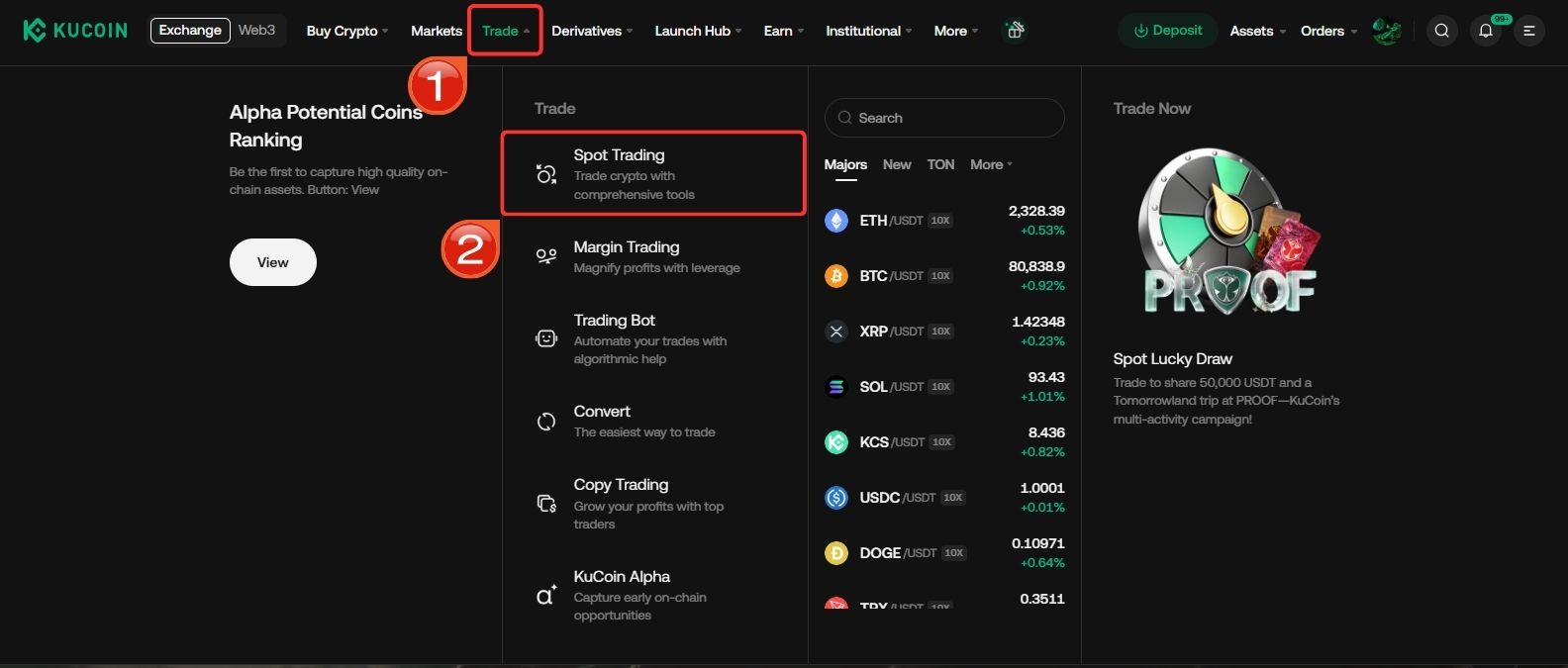Click the XRP coin icon
This screenshot has width=1568, height=668.
(836, 332)
